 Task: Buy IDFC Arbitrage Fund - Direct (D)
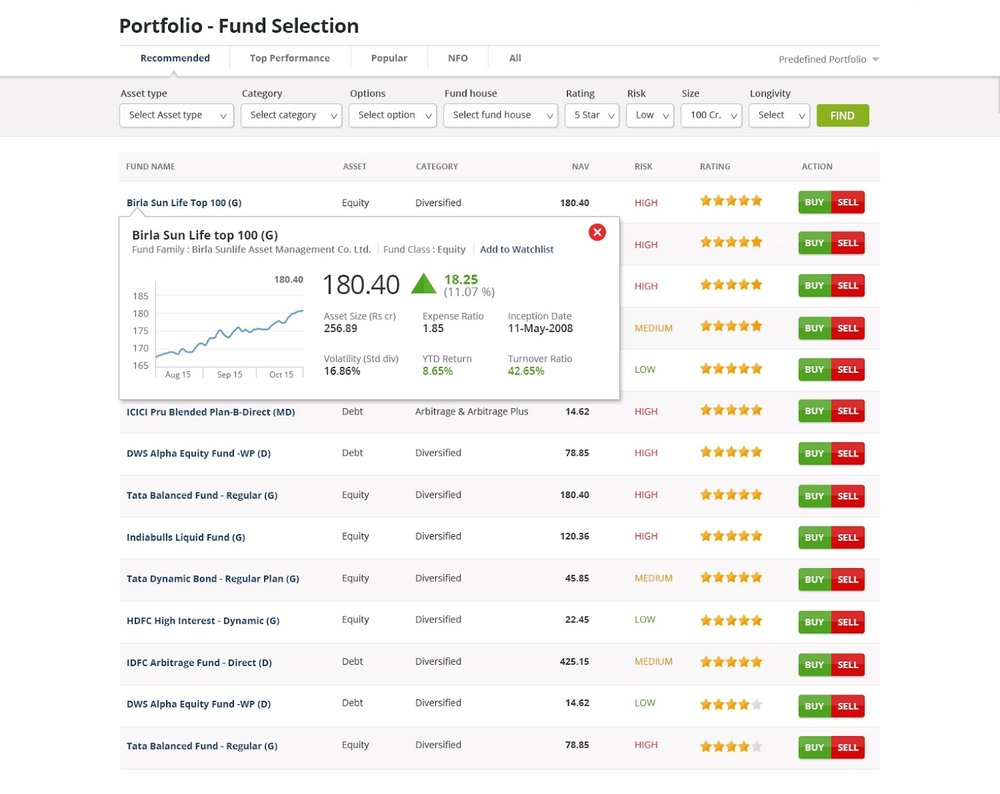[x=814, y=665]
